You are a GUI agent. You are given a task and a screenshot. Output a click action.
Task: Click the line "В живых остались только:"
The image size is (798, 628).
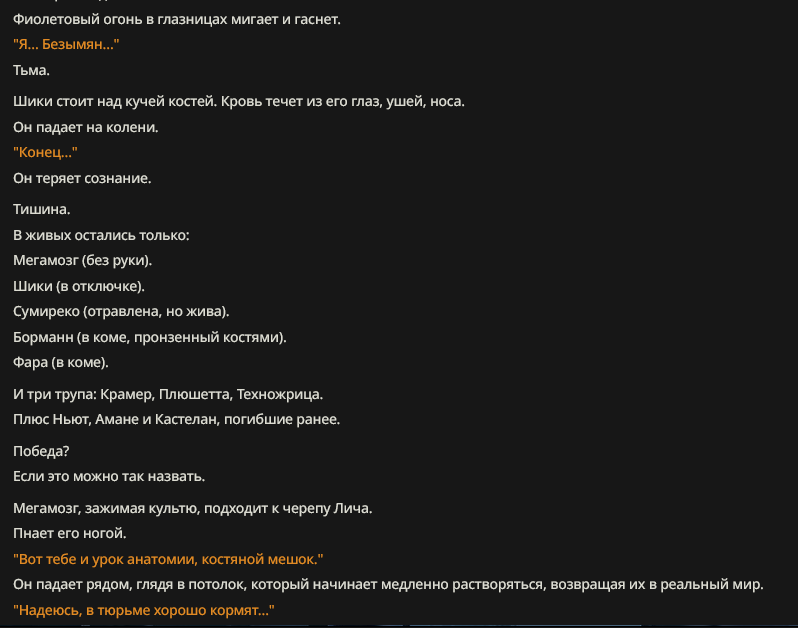tap(101, 236)
